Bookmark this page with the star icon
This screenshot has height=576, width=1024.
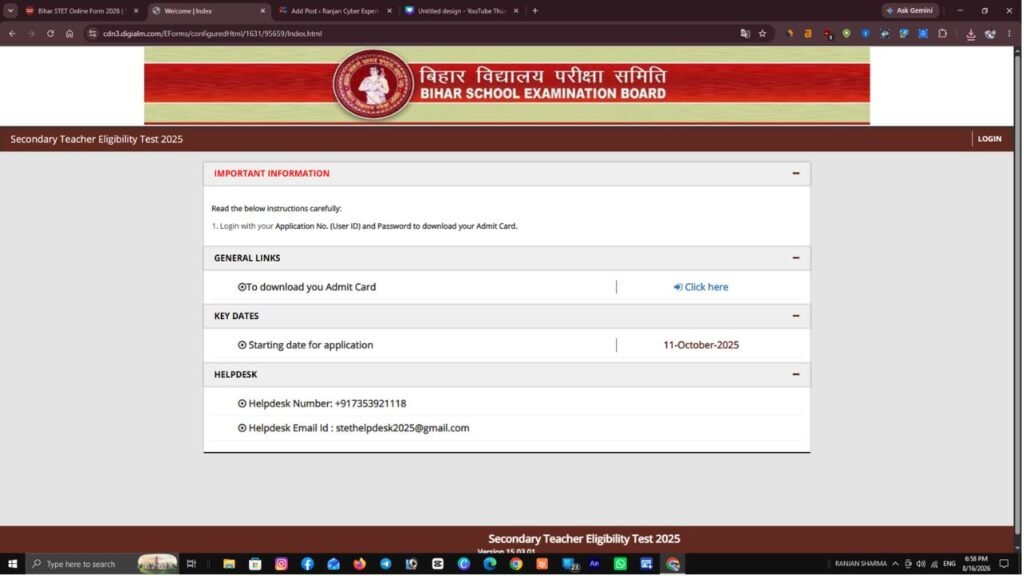[762, 33]
